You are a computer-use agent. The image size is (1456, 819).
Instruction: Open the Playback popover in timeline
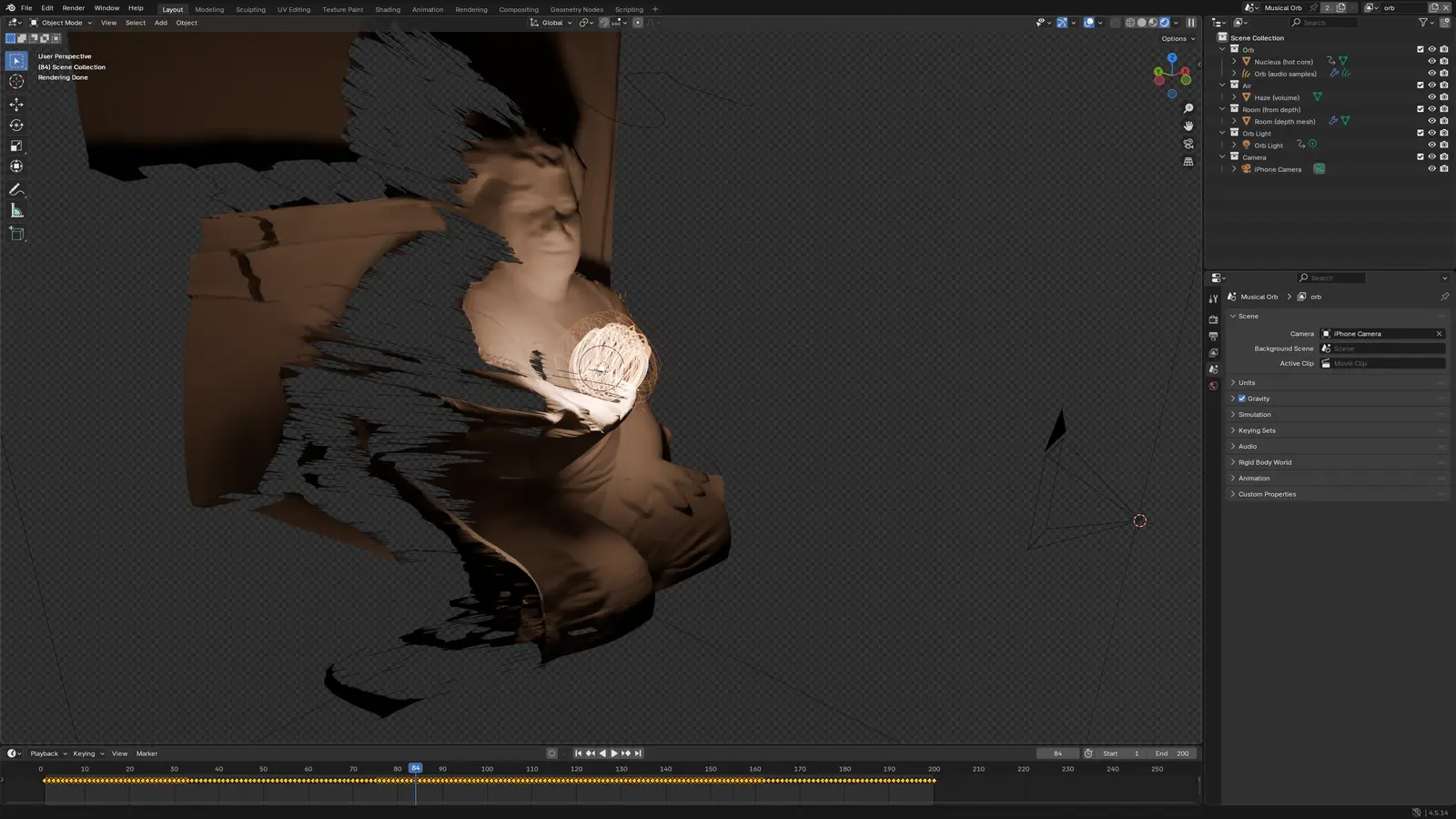click(x=48, y=753)
